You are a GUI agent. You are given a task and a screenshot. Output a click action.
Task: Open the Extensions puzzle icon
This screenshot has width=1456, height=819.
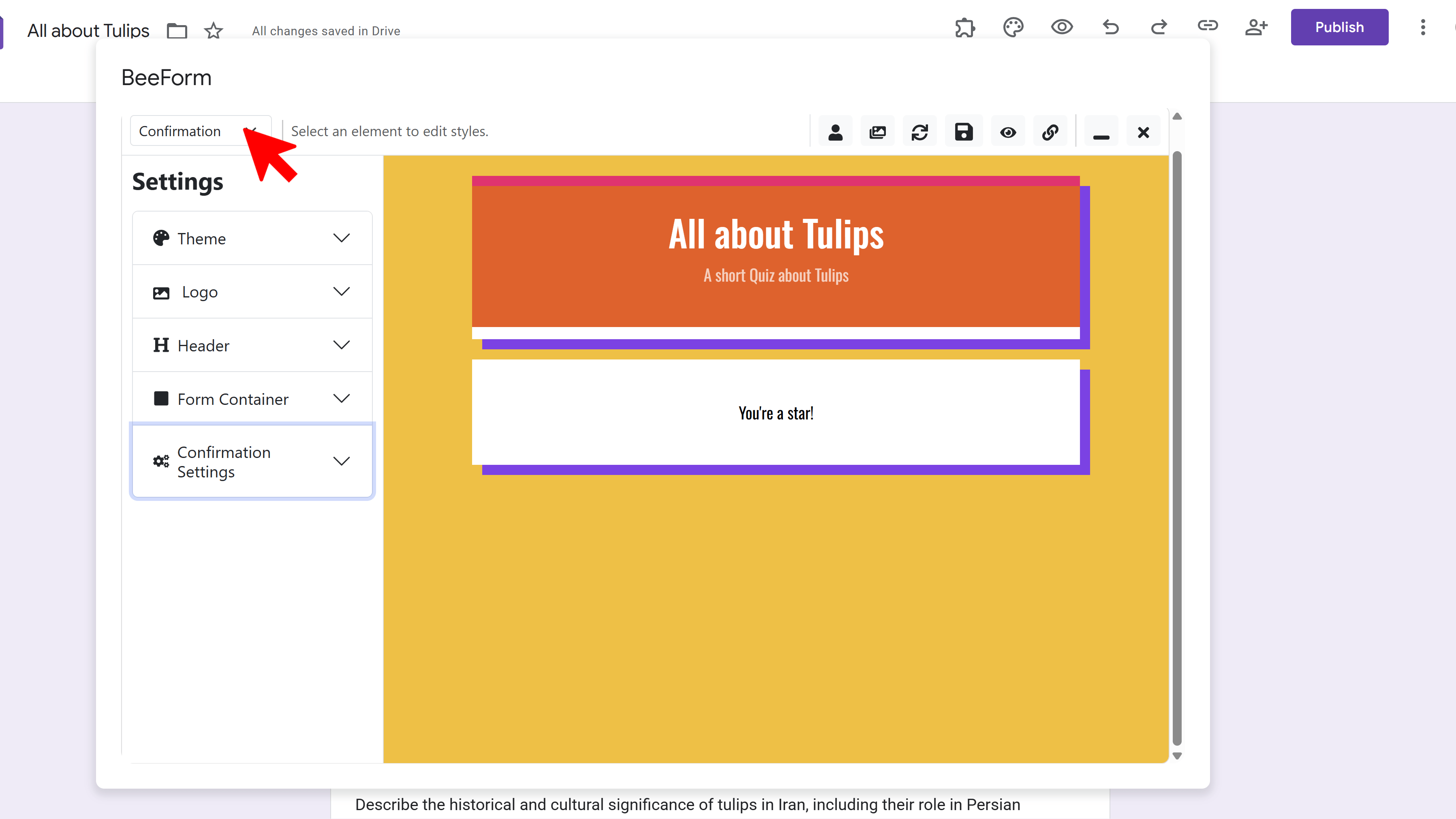point(965,27)
